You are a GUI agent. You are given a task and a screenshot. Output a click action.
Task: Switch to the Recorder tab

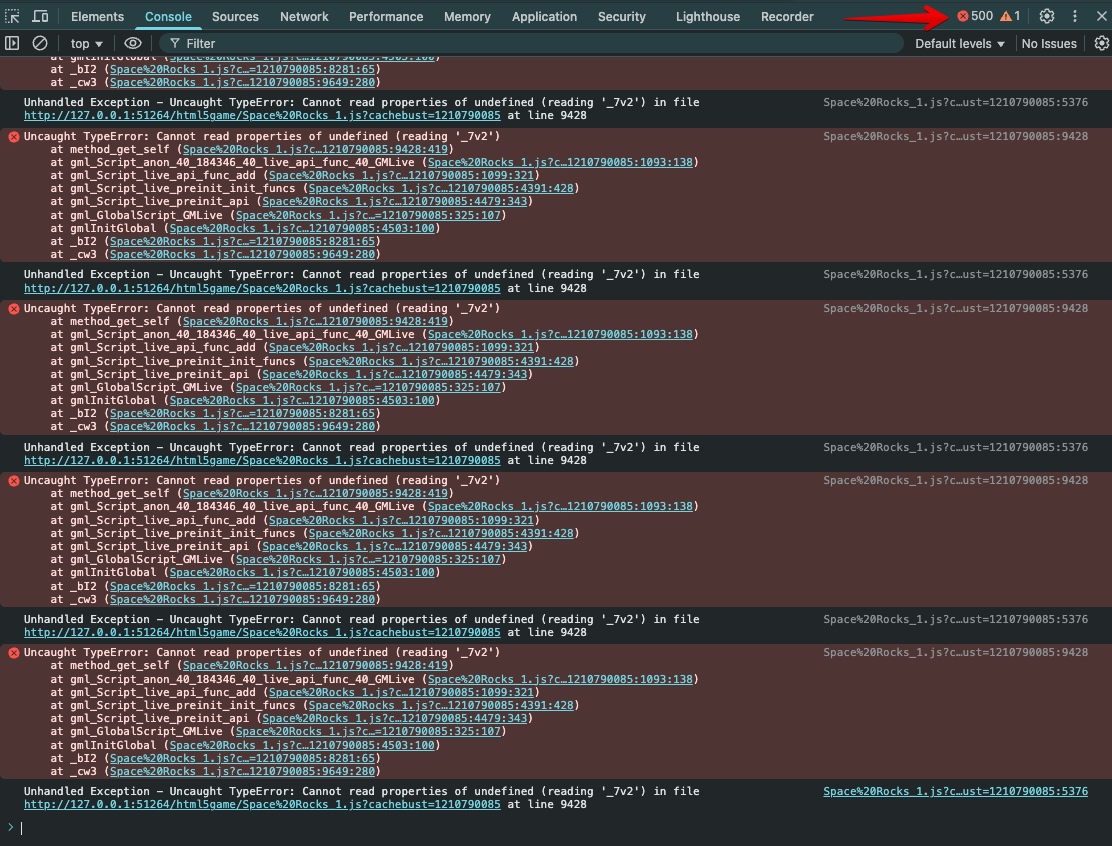[786, 16]
